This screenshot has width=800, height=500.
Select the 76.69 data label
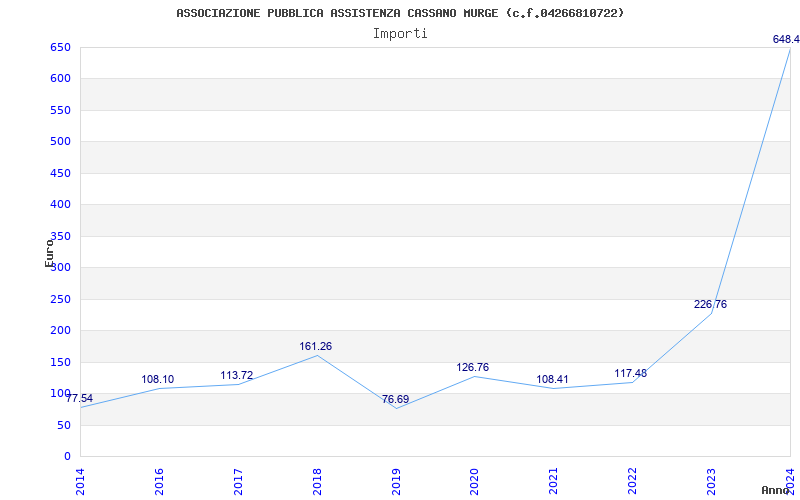395,399
